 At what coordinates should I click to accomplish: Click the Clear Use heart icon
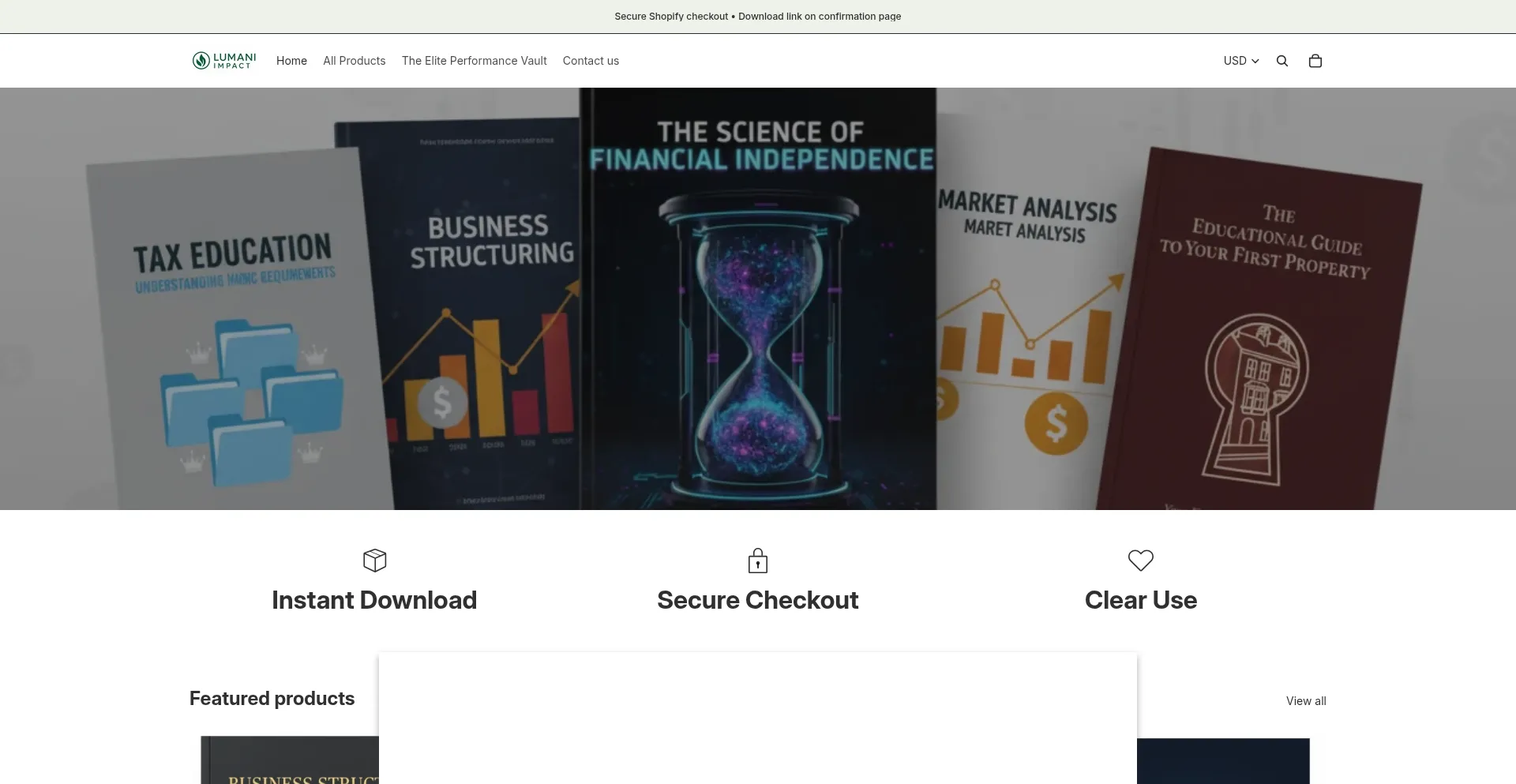[1141, 561]
